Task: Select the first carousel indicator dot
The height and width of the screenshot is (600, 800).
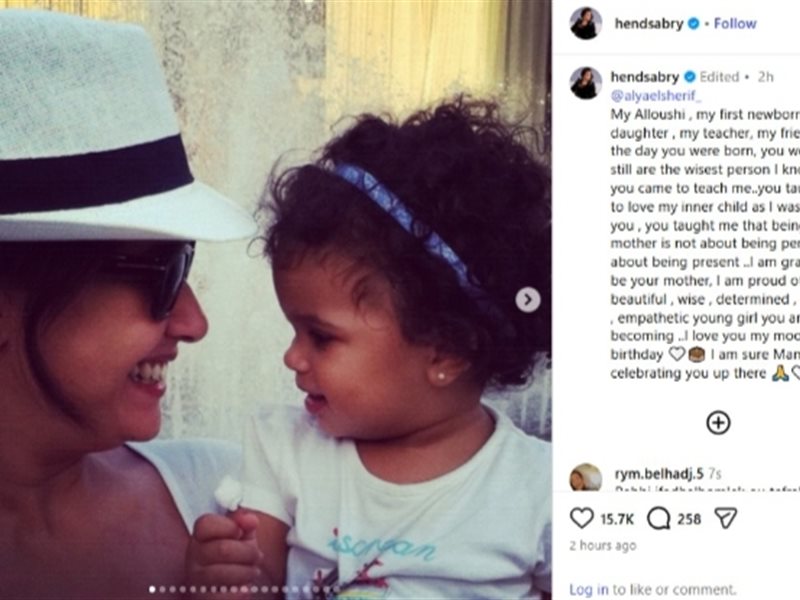Action: point(152,589)
